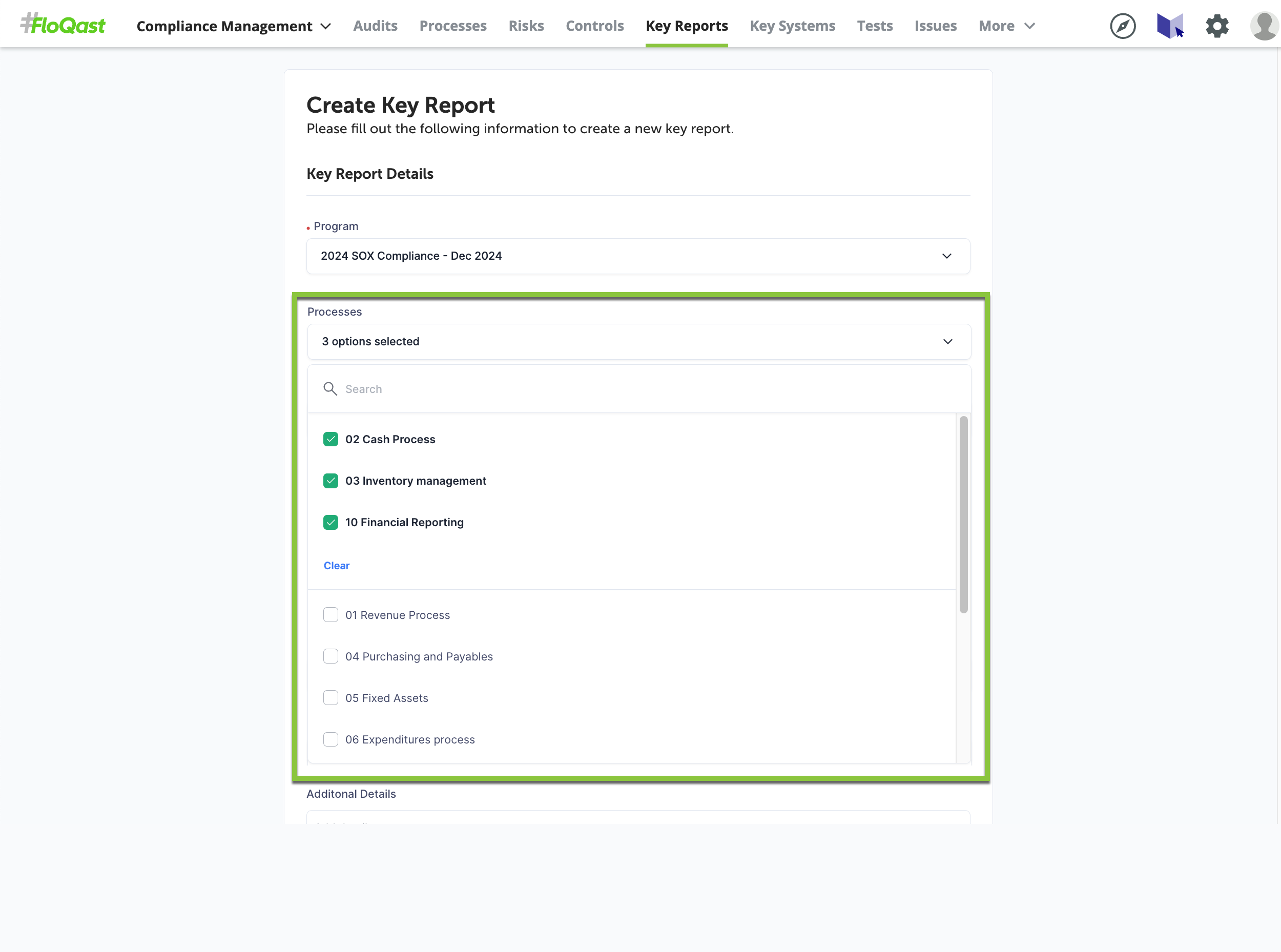
Task: Check 05 Fixed Assets checkbox
Action: (x=331, y=698)
